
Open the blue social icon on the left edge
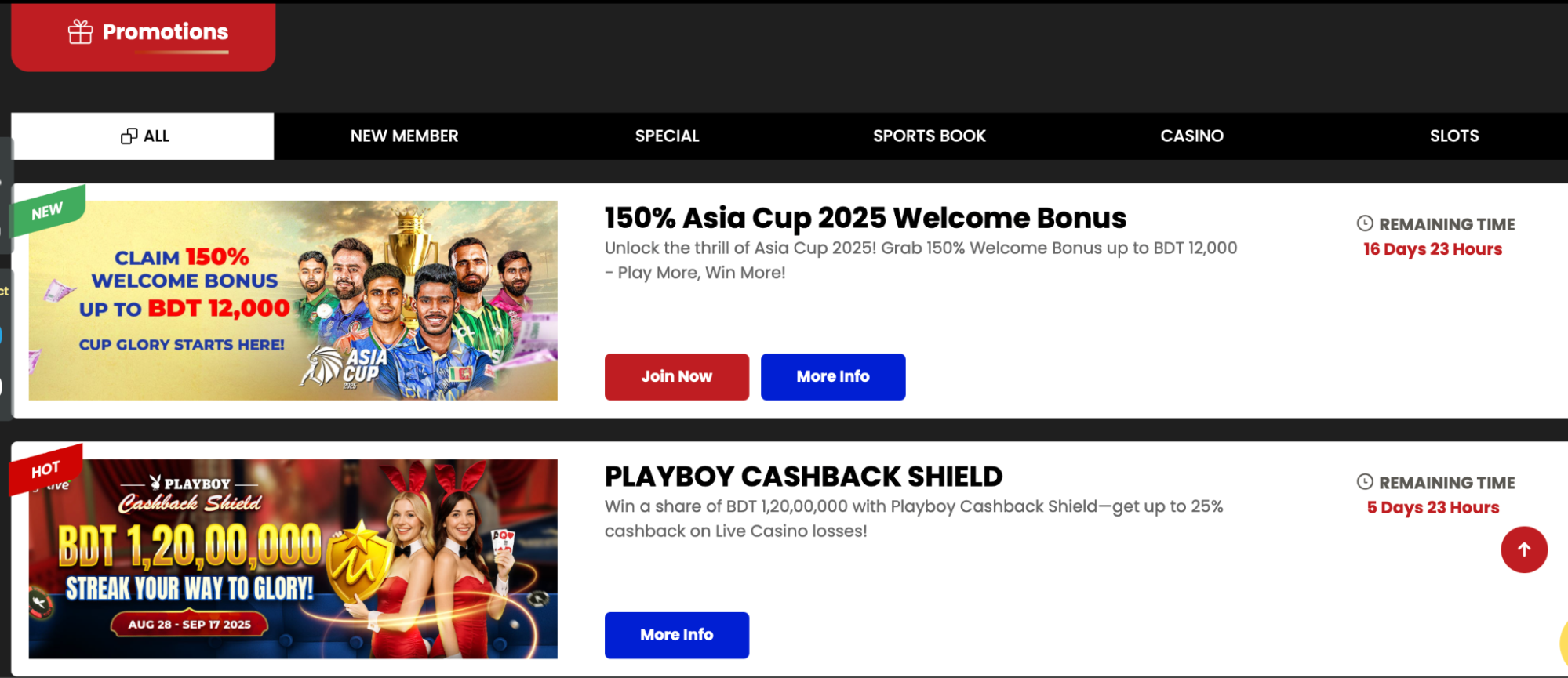(x=2, y=335)
